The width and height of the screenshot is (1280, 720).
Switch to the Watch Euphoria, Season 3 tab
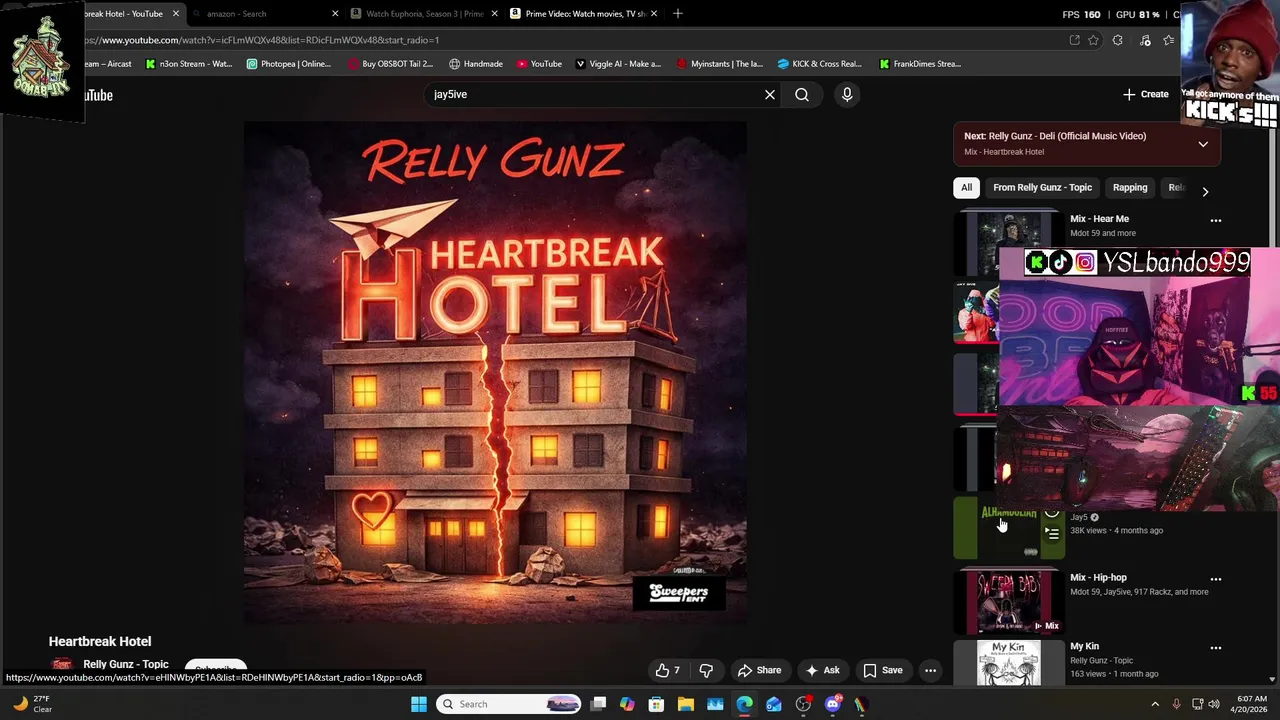tap(423, 14)
